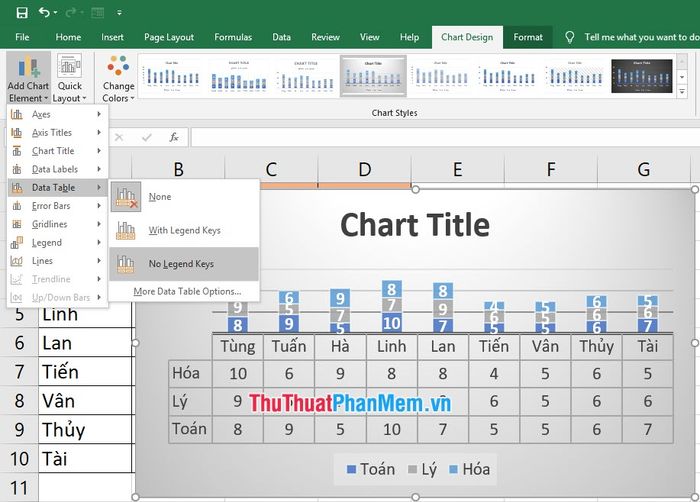Expand the Axis Titles submenu
This screenshot has width=700, height=502.
coord(57,133)
